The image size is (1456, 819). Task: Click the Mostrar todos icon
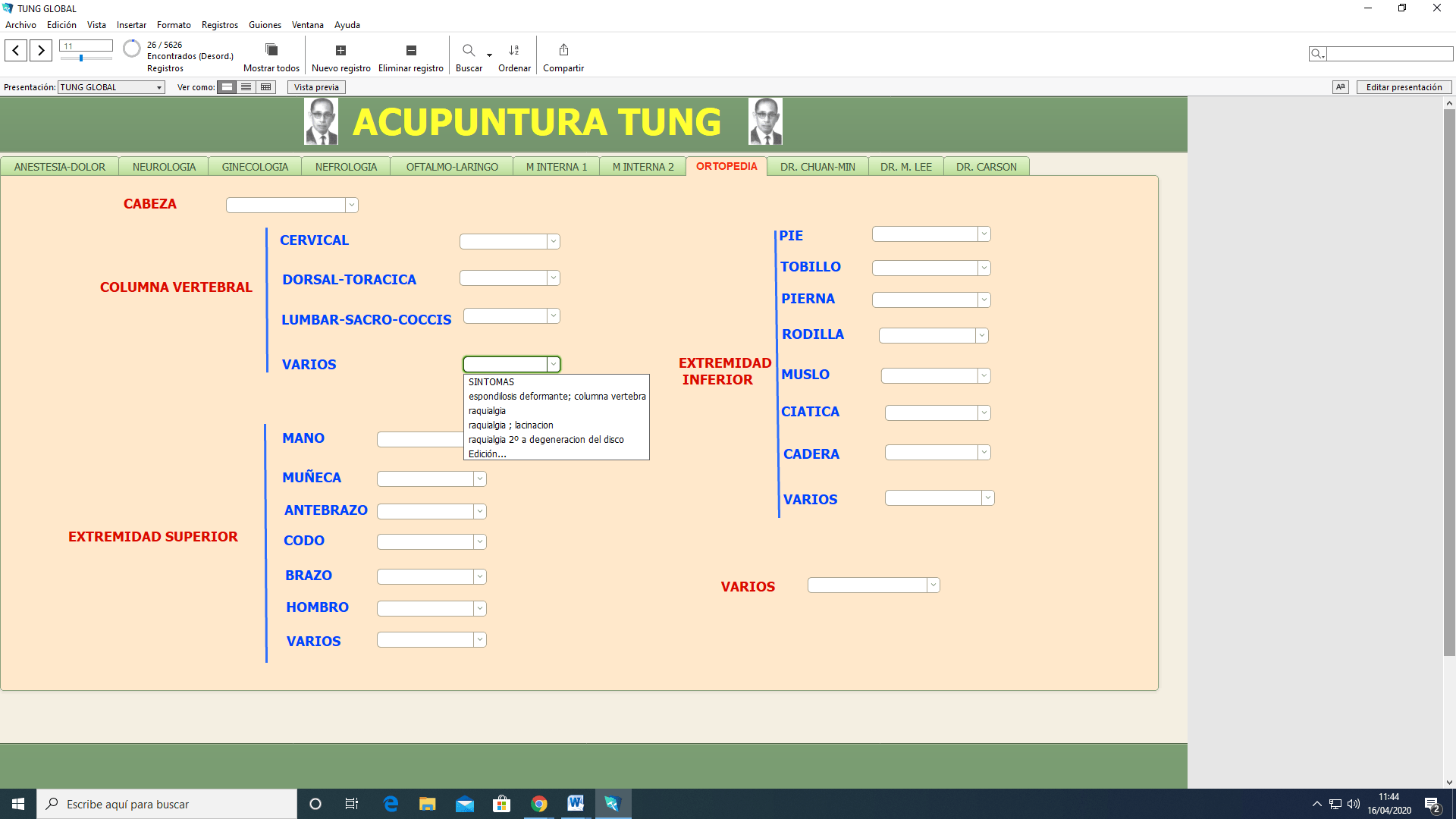pyautogui.click(x=271, y=50)
